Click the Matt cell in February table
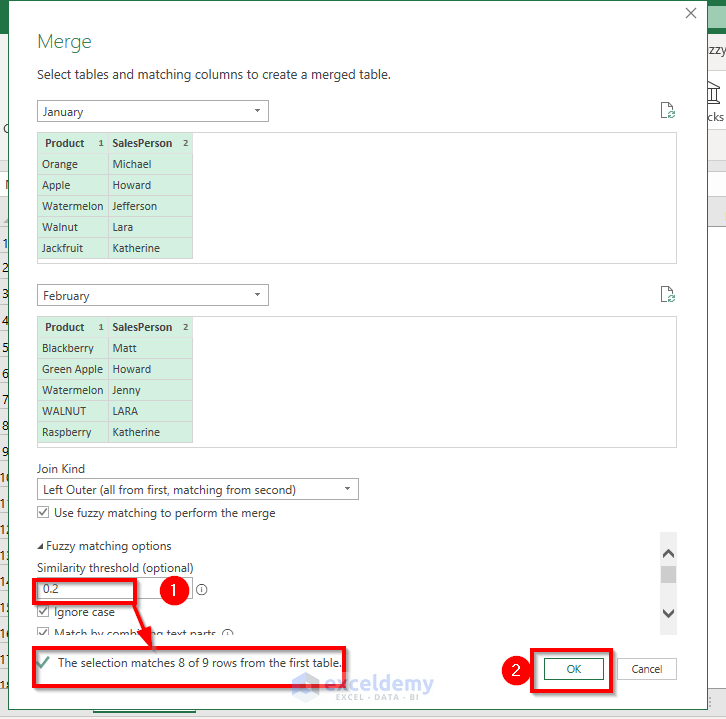Screen dimensions: 726x719 [150, 348]
